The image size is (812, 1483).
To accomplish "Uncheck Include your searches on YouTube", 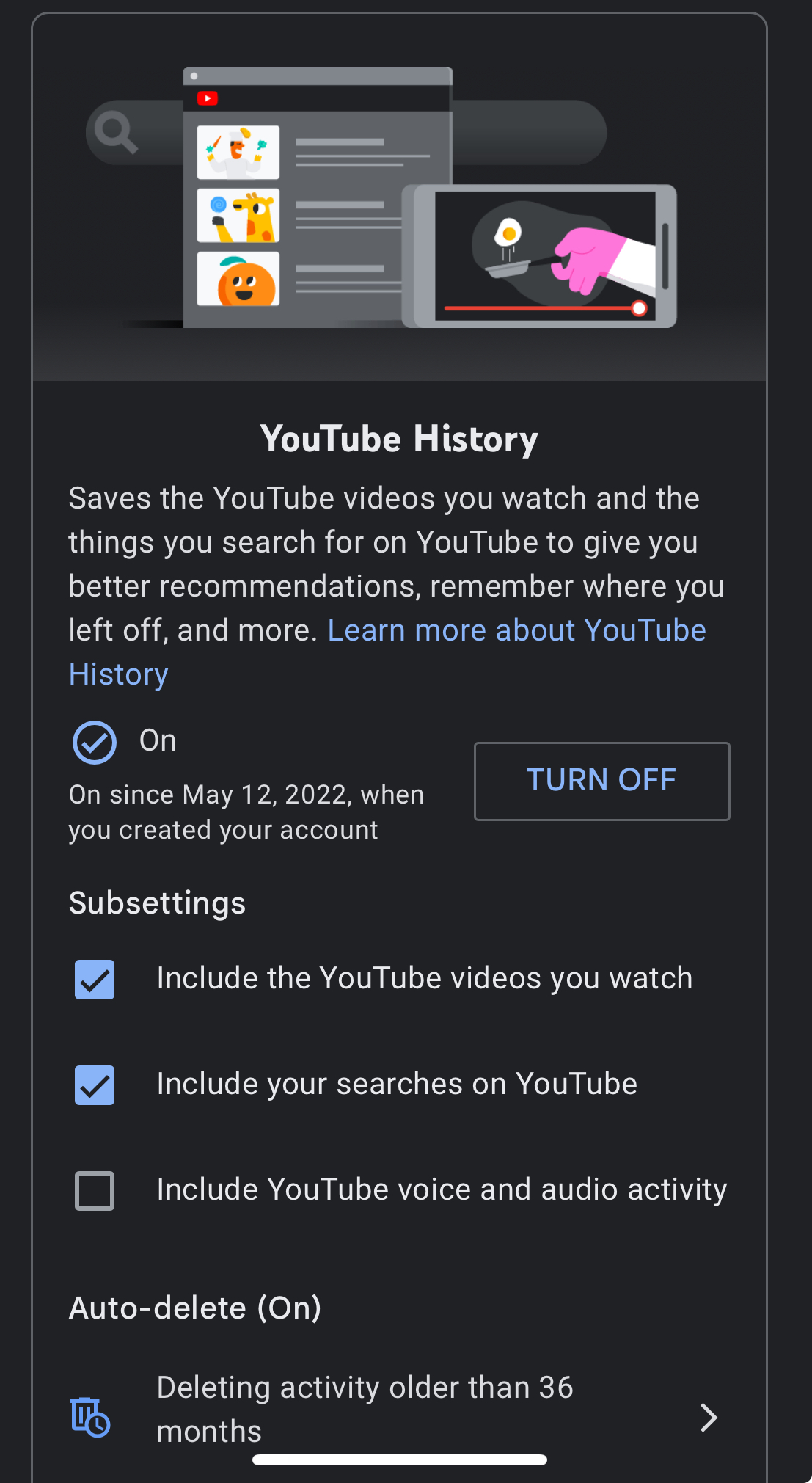I will [95, 1085].
